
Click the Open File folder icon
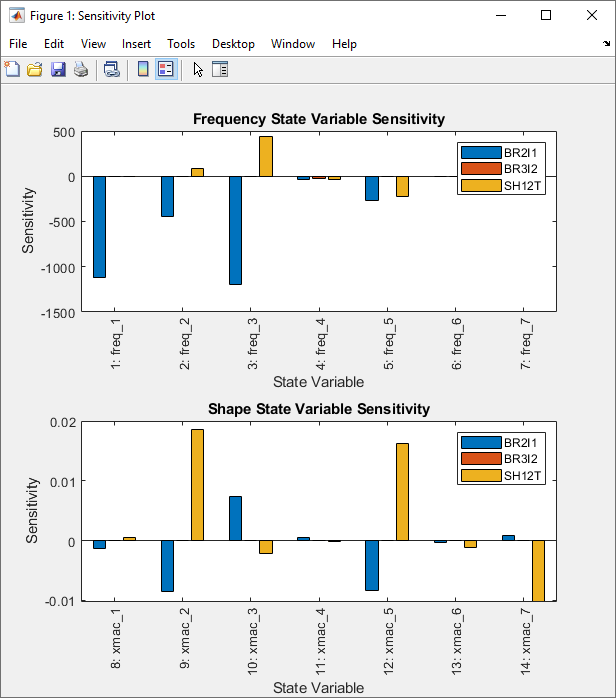point(35,69)
